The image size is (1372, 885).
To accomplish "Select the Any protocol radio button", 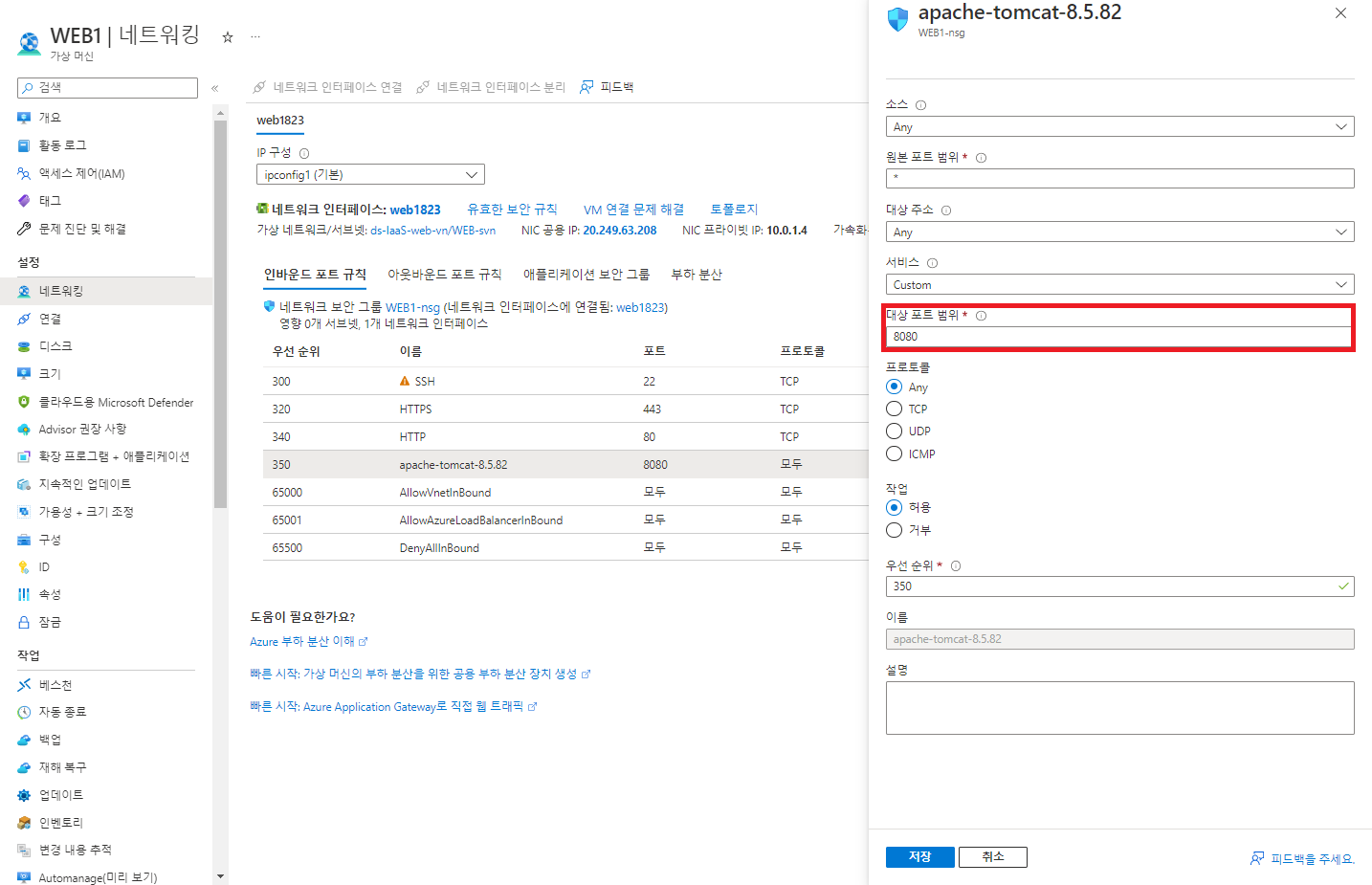I will (x=895, y=387).
